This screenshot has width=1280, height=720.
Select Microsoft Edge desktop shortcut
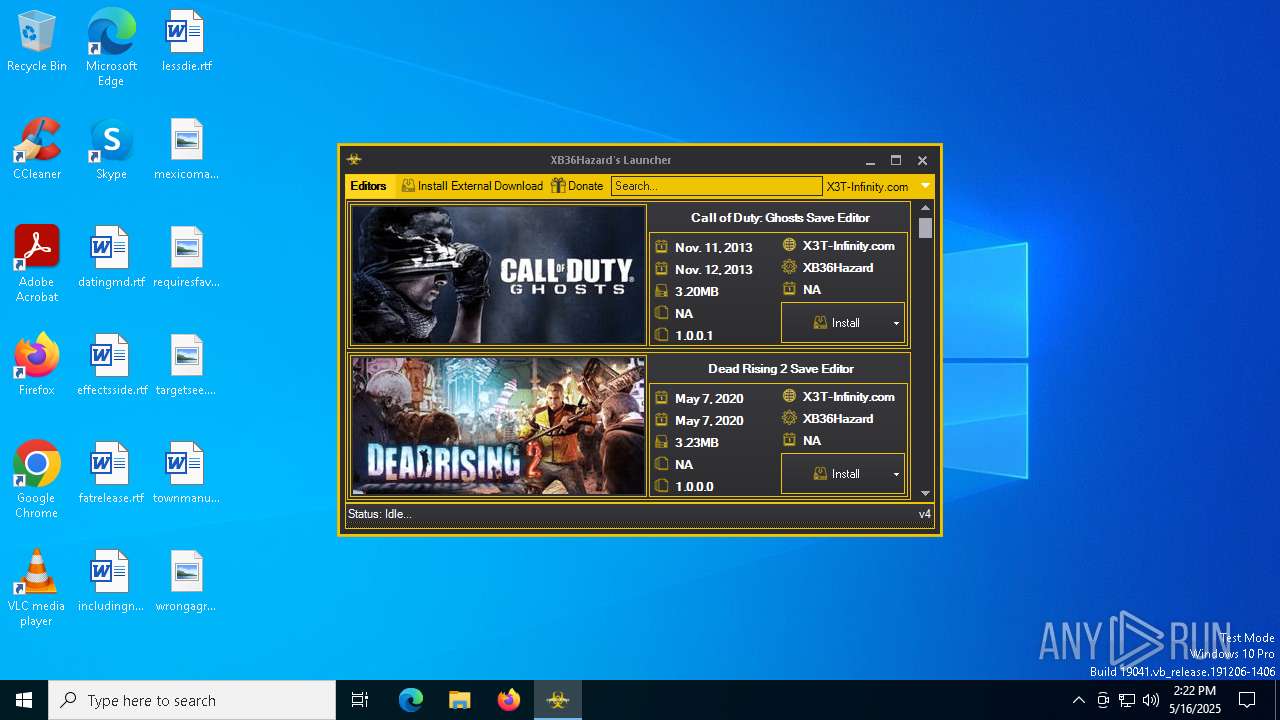[x=111, y=47]
